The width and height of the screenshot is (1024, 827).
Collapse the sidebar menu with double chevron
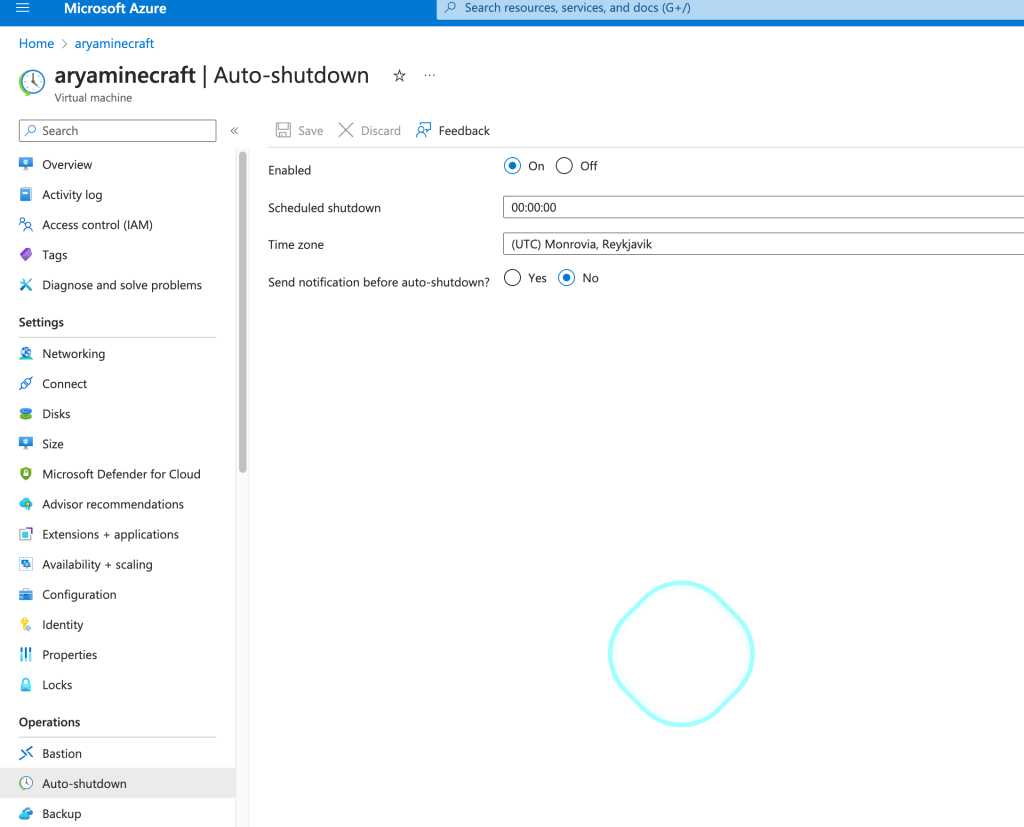(x=234, y=131)
